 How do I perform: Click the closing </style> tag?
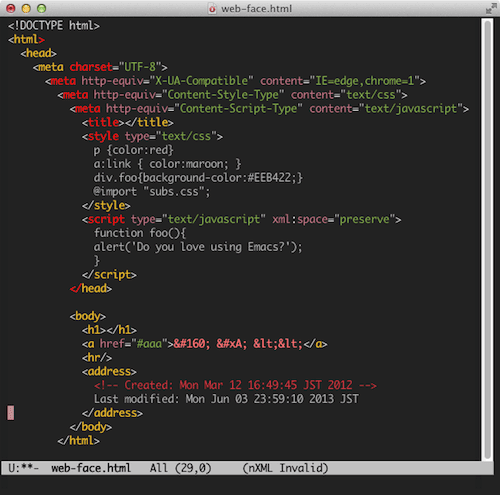[106, 206]
